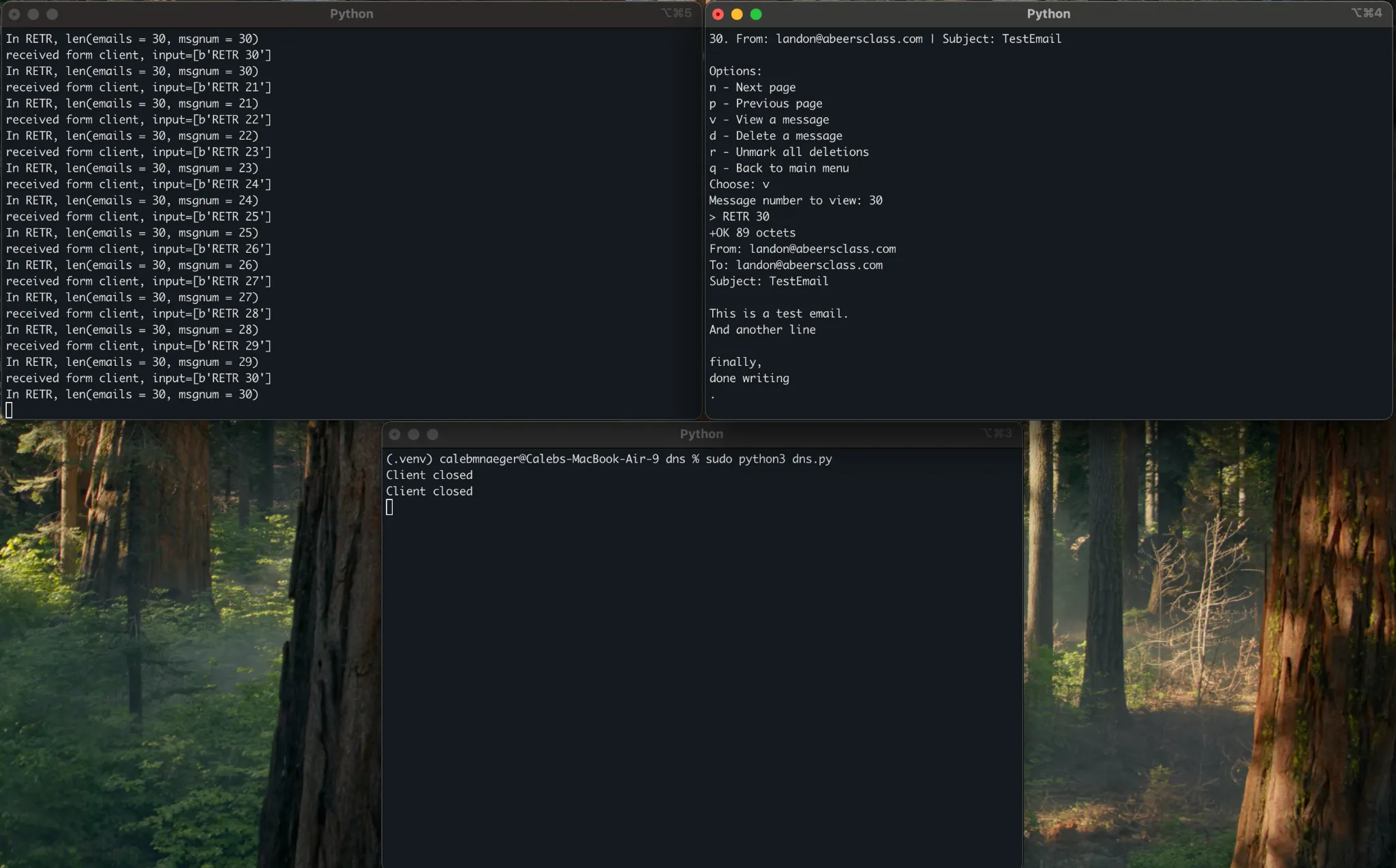
Task: Click server log line "input=[b'RETR 21']"
Action: 138,87
